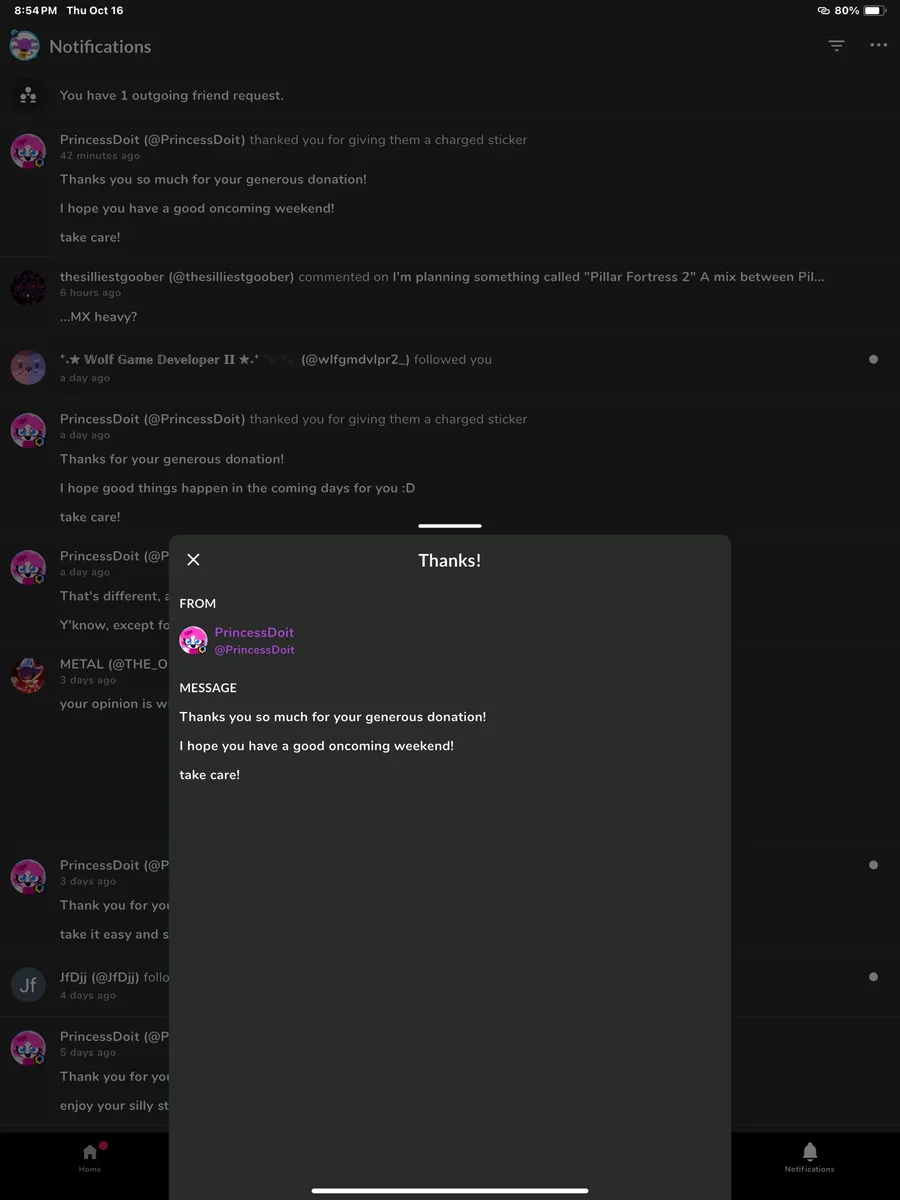
Task: Tap the JfDjj initials avatar
Action: pyautogui.click(x=28, y=985)
